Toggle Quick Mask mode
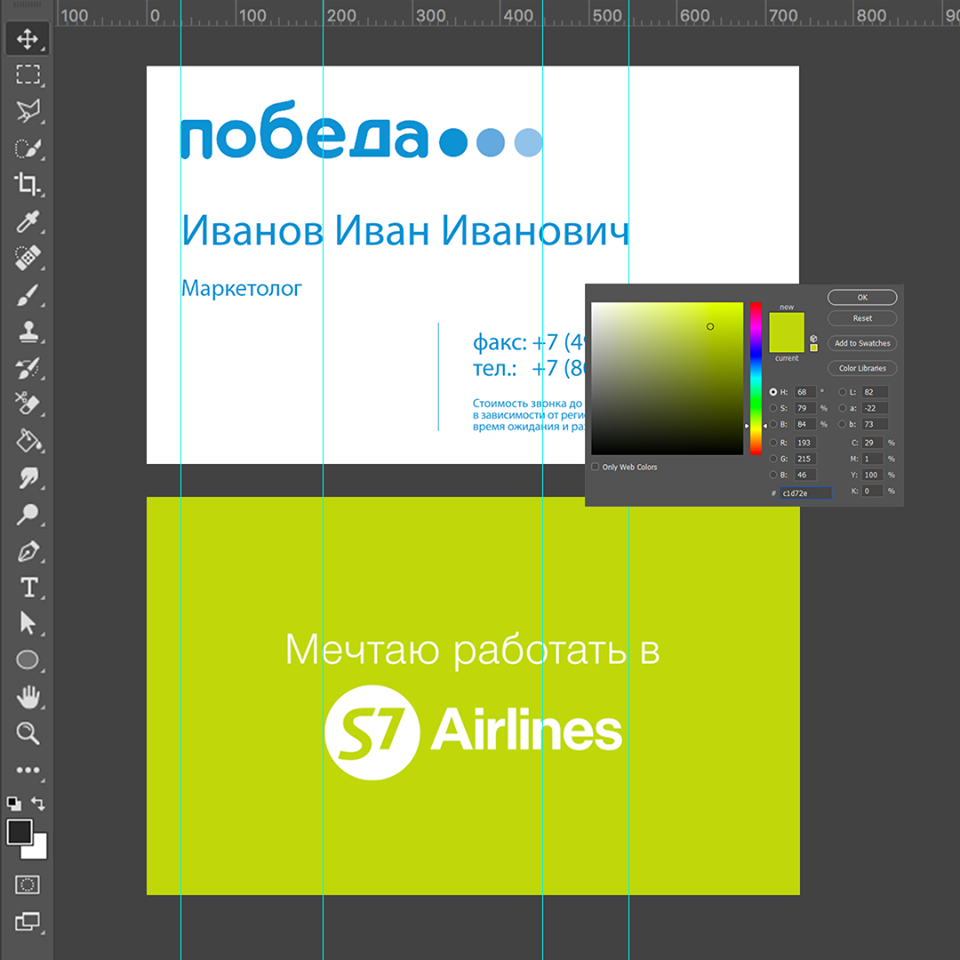The image size is (960, 960). point(27,885)
